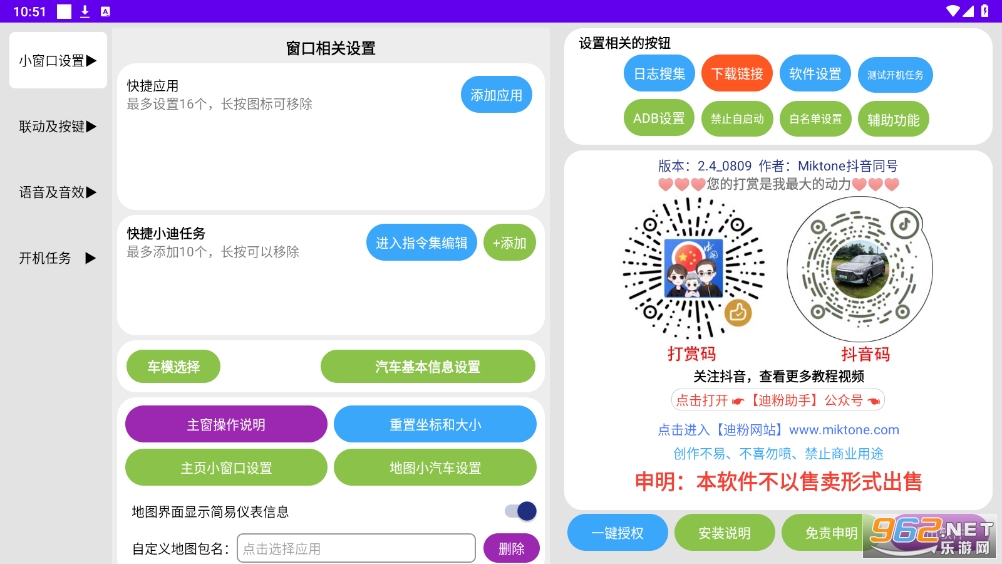Click the 快捷应用 label
1002x564 pixels.
(153, 86)
